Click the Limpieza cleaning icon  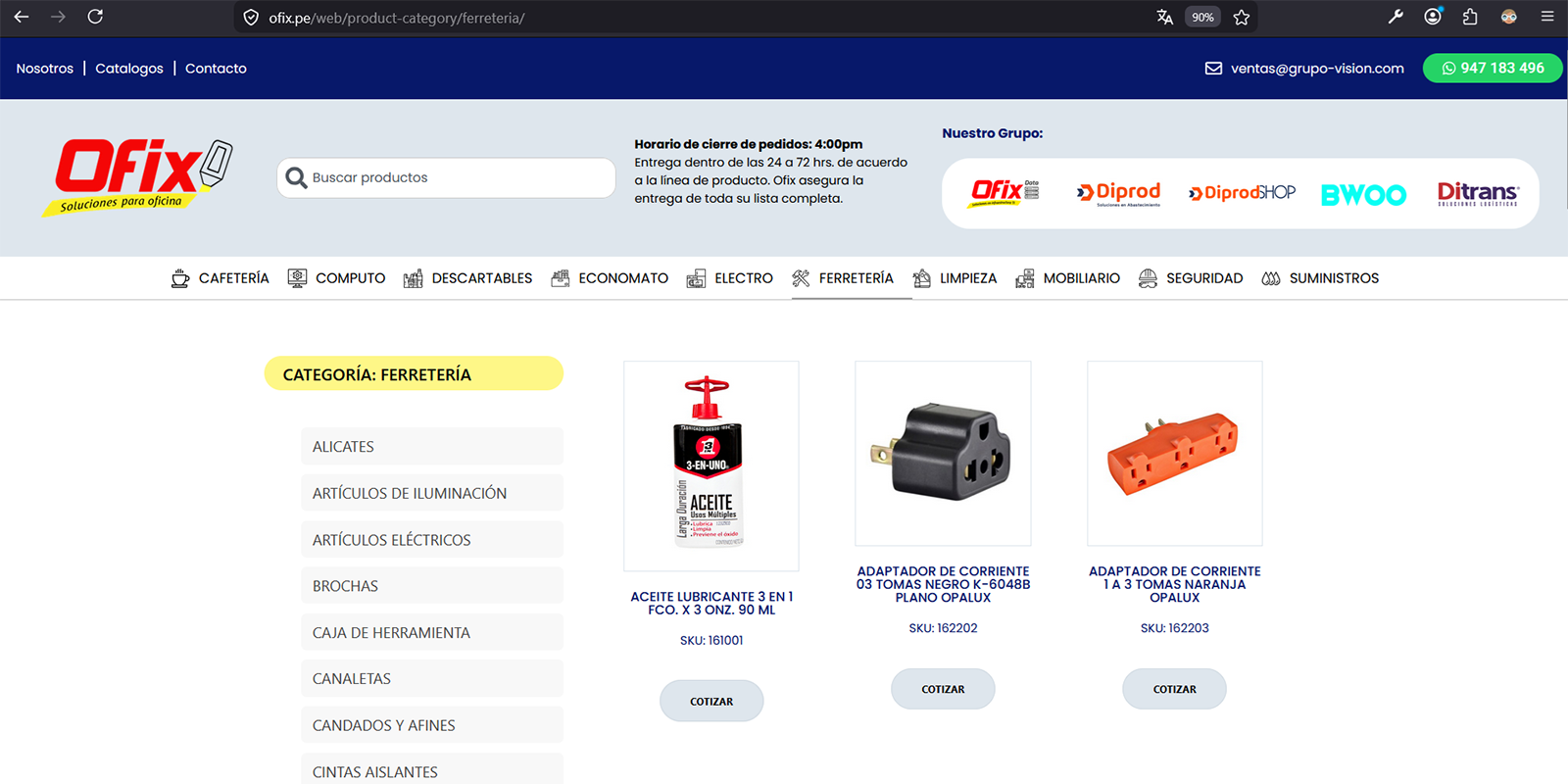pyautogui.click(x=921, y=278)
